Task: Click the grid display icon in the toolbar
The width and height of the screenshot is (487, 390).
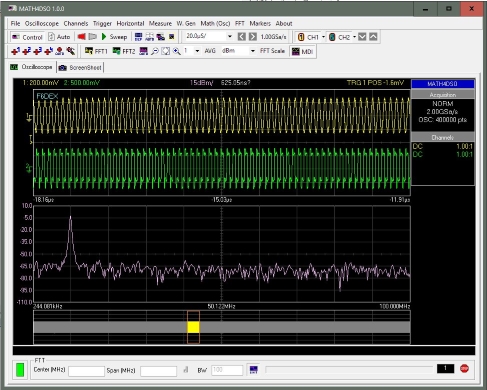Action: pos(149,37)
